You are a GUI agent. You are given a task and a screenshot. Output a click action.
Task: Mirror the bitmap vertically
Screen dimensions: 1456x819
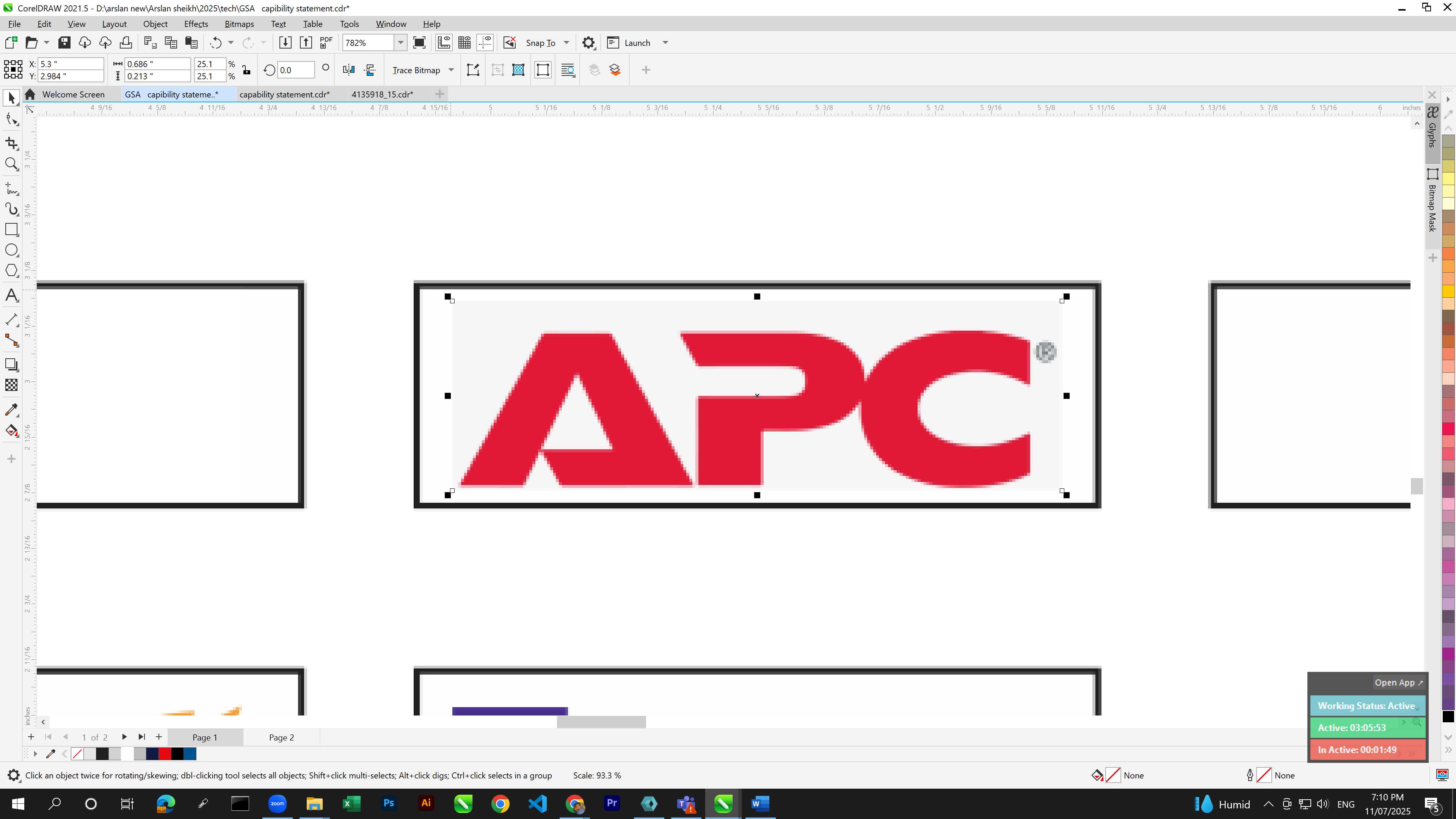click(x=370, y=70)
